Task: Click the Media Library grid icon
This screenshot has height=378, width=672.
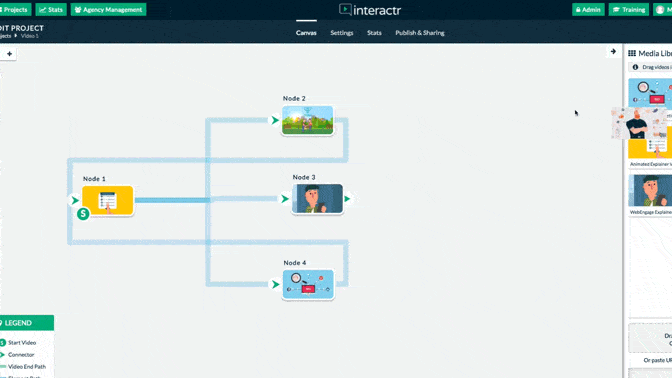Action: 632,53
